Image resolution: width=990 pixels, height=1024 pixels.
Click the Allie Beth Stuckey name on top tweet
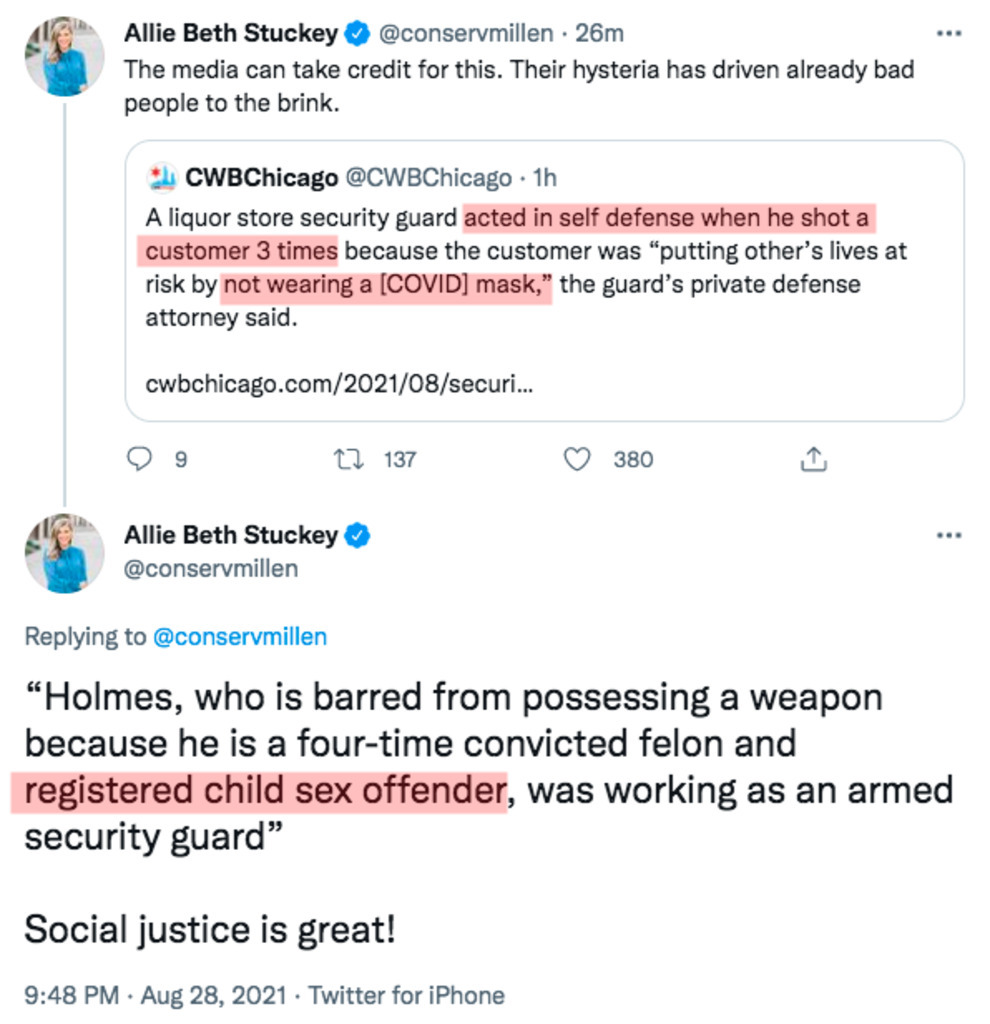click(x=231, y=34)
